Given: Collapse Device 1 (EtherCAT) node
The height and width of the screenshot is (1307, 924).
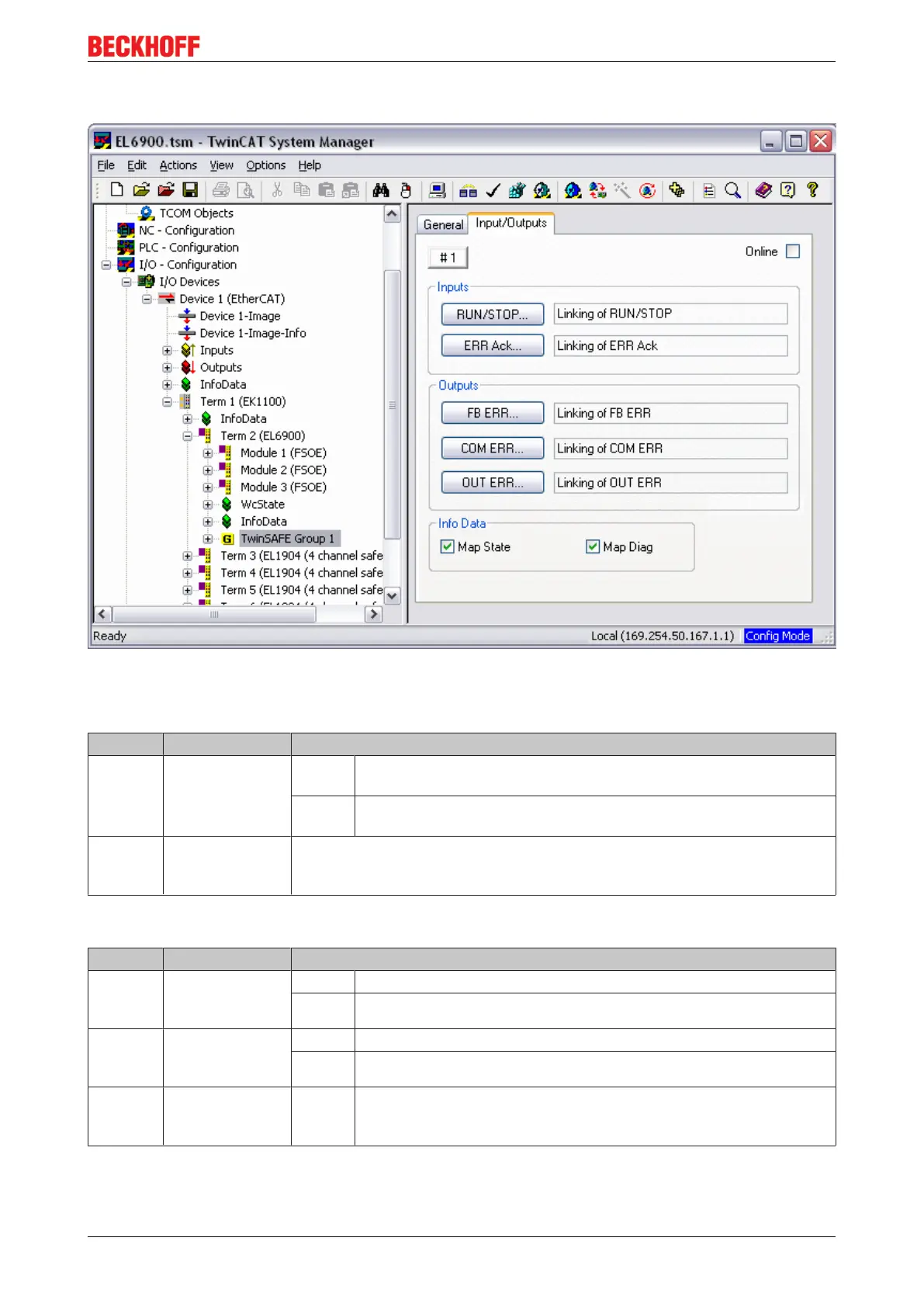Looking at the screenshot, I should coord(147,299).
